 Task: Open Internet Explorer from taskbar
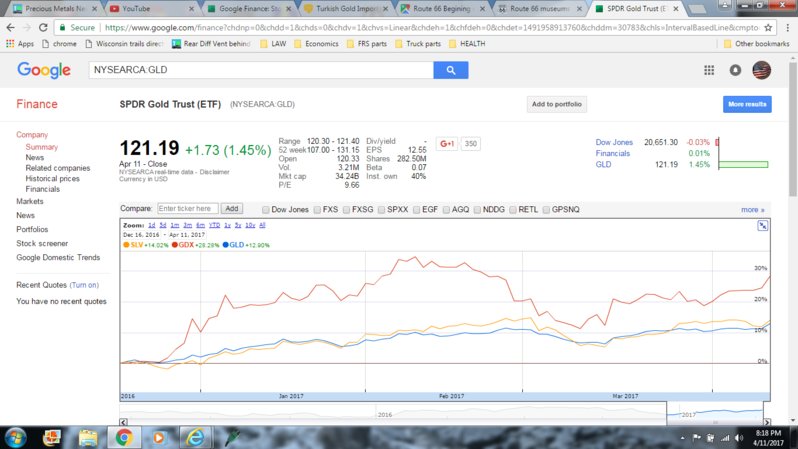click(195, 437)
